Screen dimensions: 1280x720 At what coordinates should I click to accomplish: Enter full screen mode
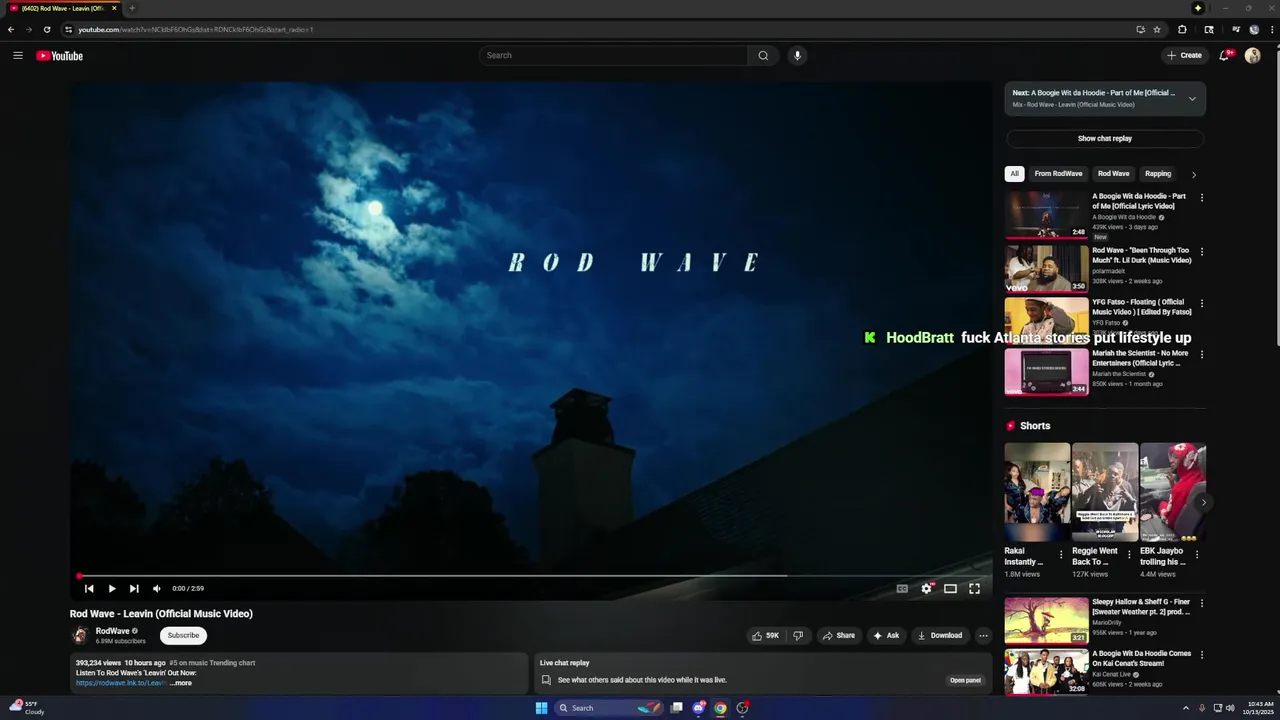click(x=974, y=589)
